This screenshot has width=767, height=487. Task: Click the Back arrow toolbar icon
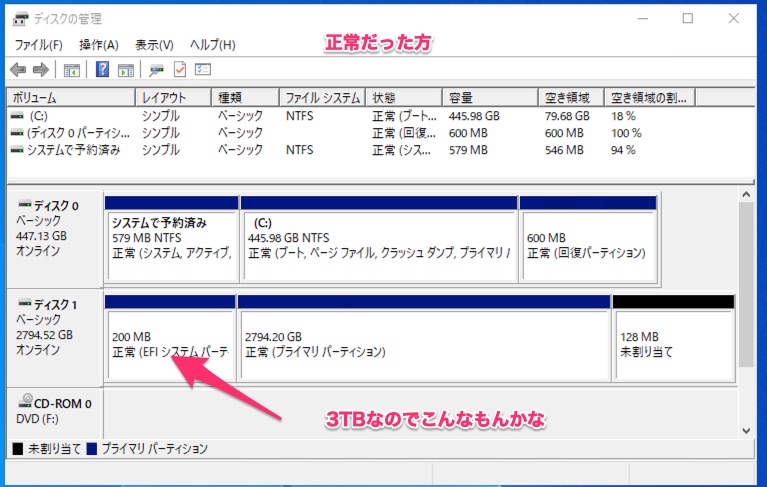coord(18,70)
